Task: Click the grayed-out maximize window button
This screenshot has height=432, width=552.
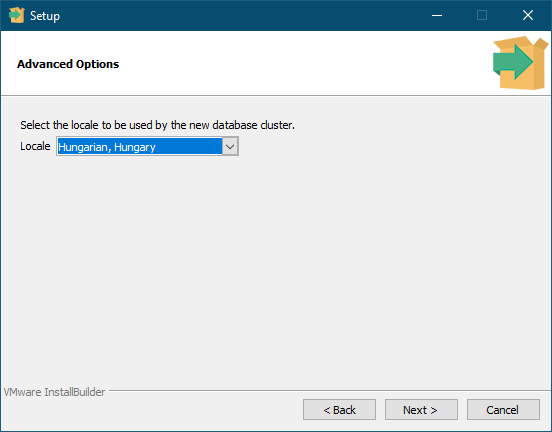Action: click(482, 15)
